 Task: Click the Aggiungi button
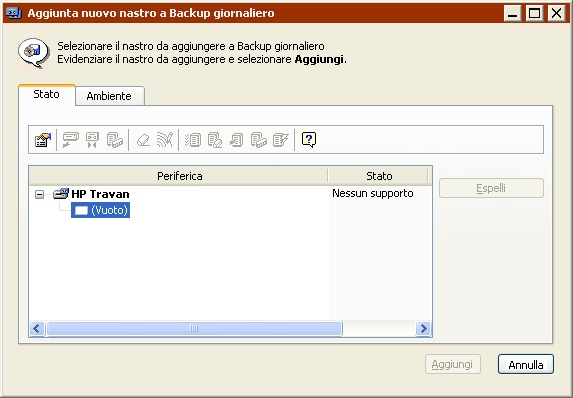[x=452, y=364]
